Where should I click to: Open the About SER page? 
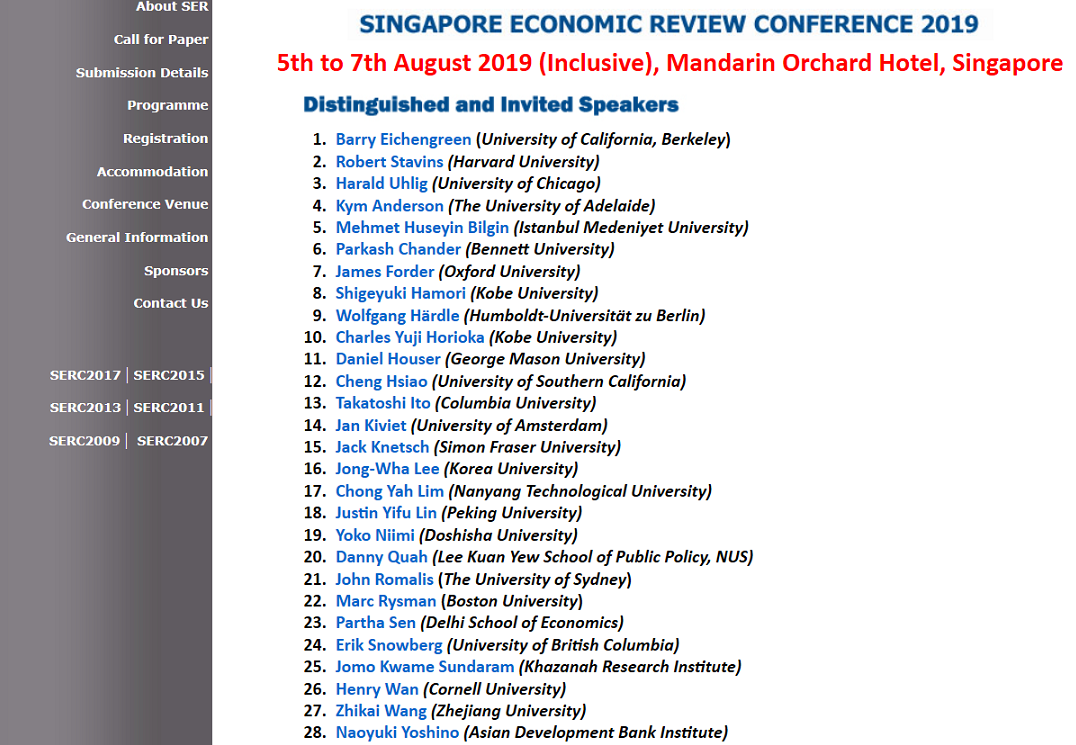(170, 8)
